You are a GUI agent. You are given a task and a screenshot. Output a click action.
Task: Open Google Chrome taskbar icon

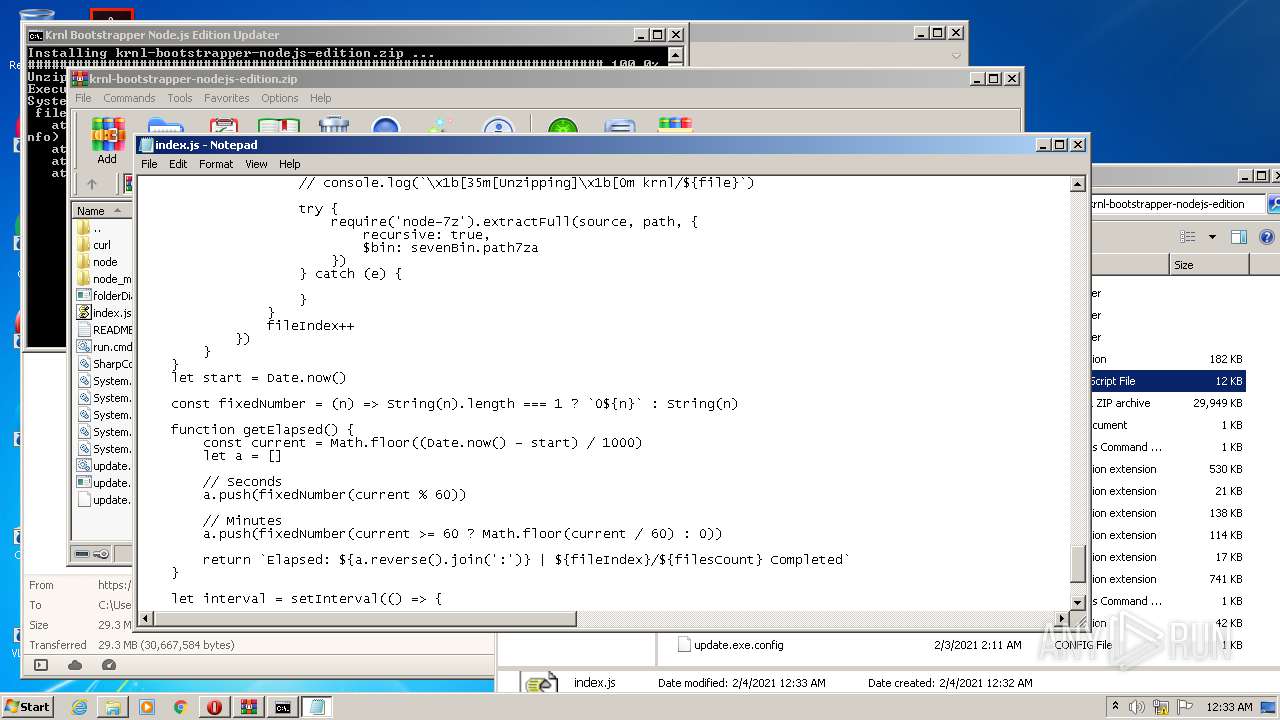coord(181,707)
